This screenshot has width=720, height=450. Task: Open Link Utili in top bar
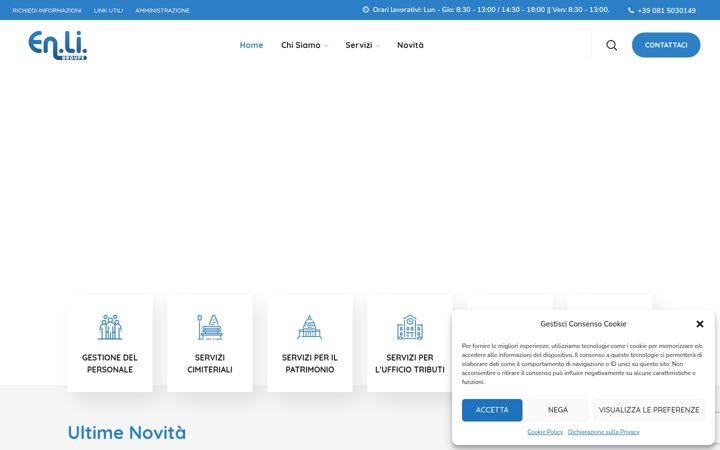coord(108,10)
